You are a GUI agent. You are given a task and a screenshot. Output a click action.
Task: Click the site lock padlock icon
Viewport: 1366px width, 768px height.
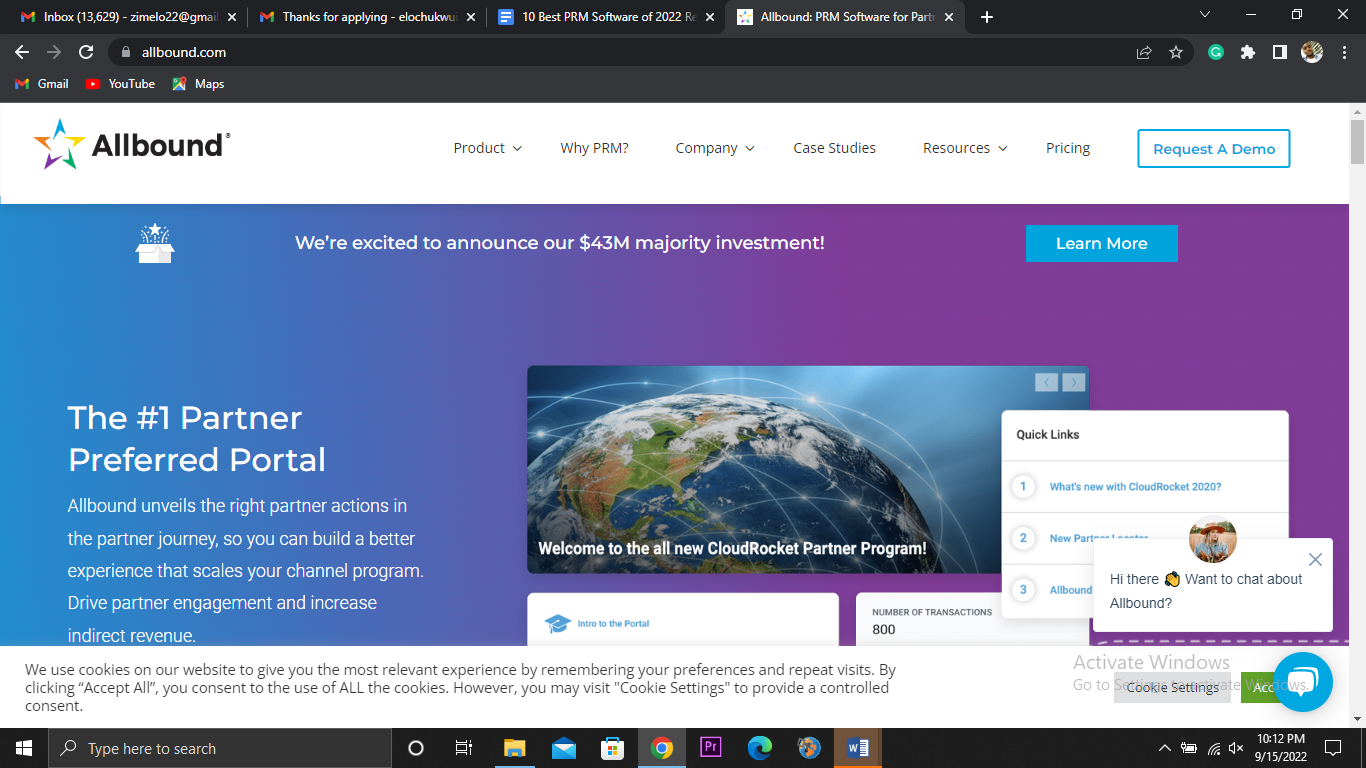(125, 52)
